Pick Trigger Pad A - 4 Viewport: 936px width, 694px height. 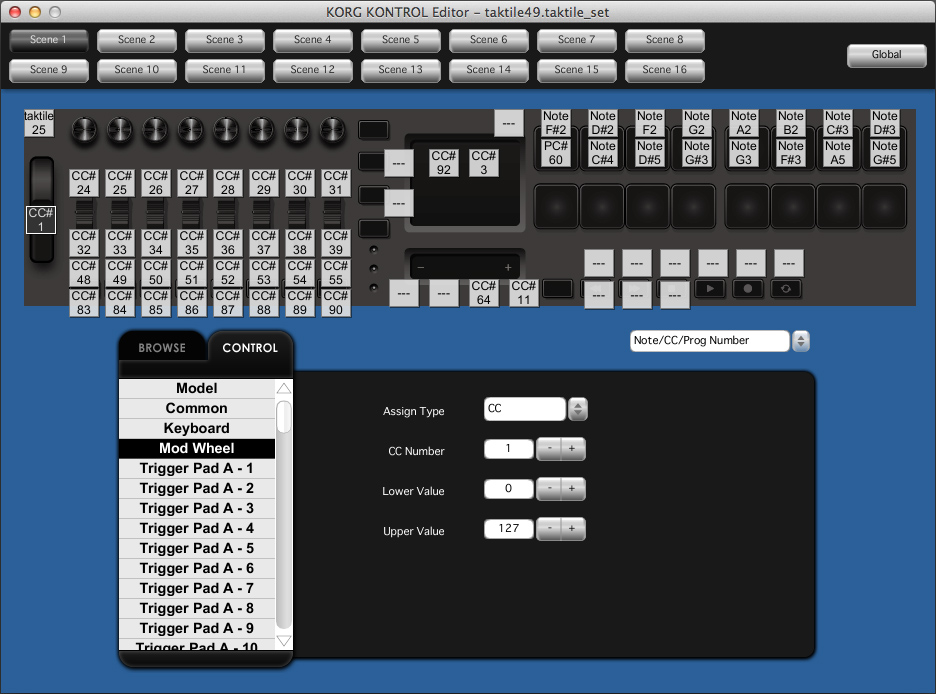197,529
